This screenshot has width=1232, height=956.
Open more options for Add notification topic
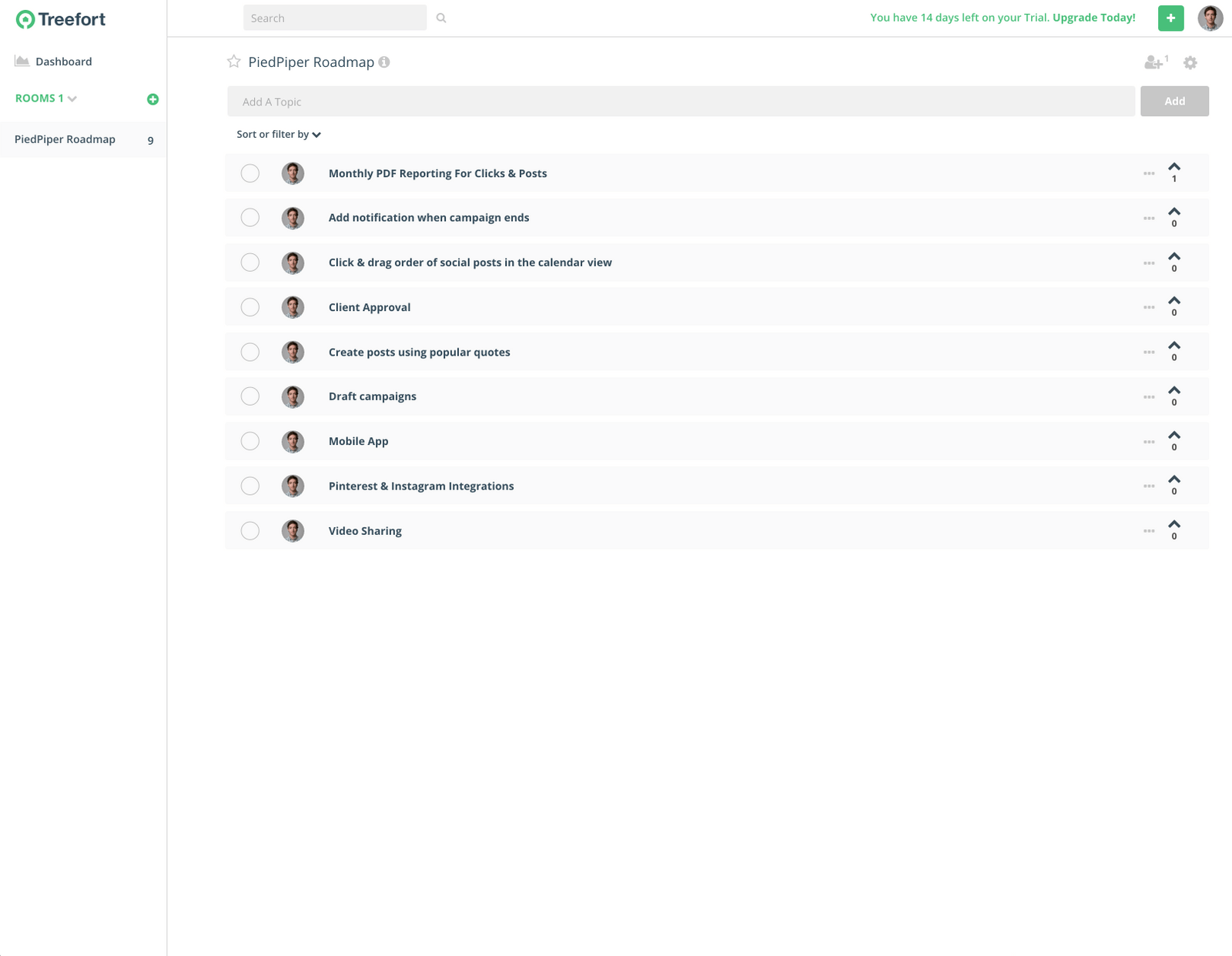tap(1149, 219)
